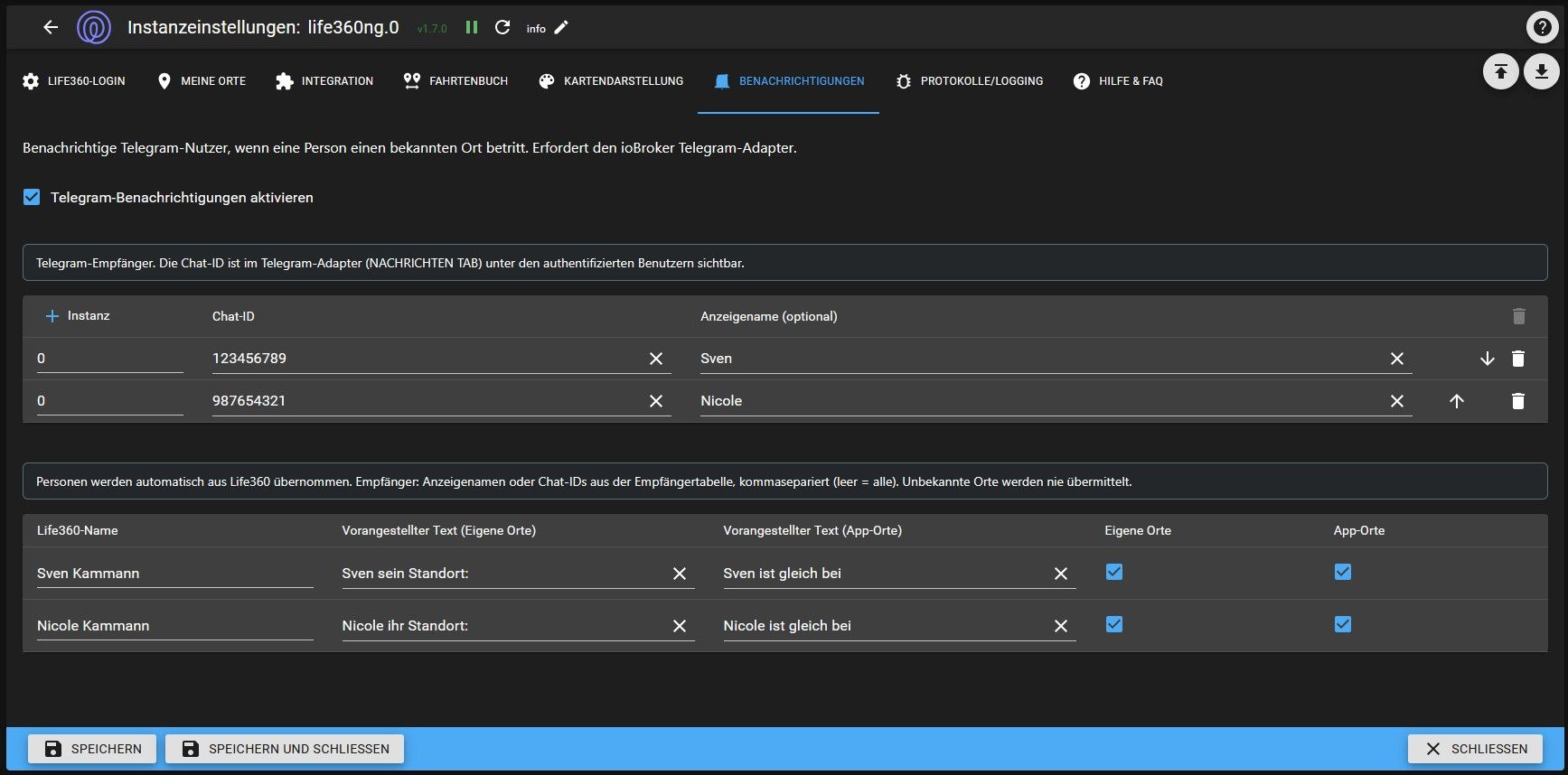Click the download configuration icon
This screenshot has height=775, width=1568.
[x=1542, y=71]
